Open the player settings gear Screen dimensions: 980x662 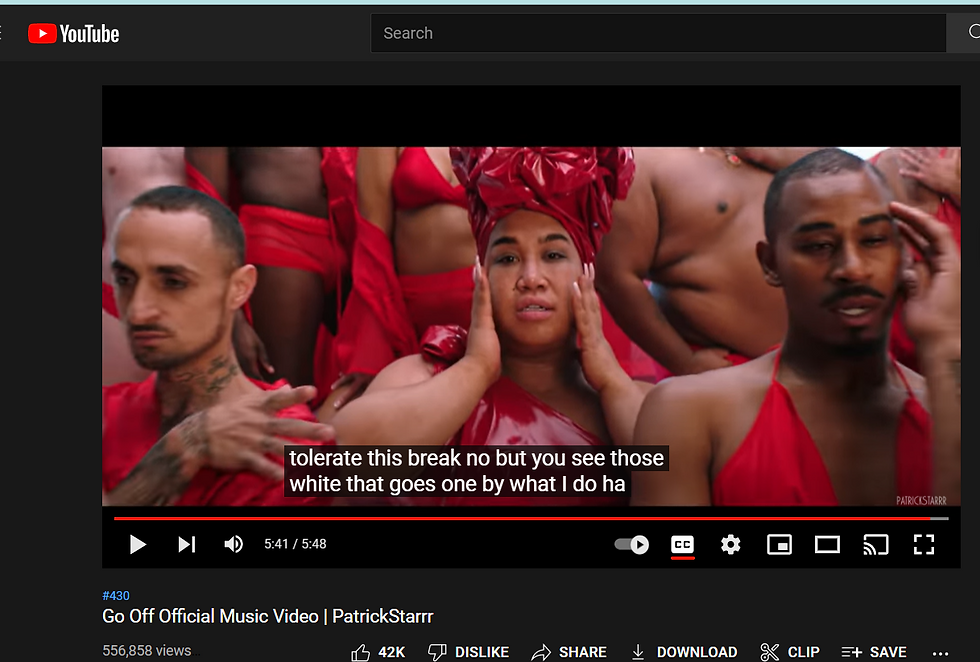click(x=731, y=544)
